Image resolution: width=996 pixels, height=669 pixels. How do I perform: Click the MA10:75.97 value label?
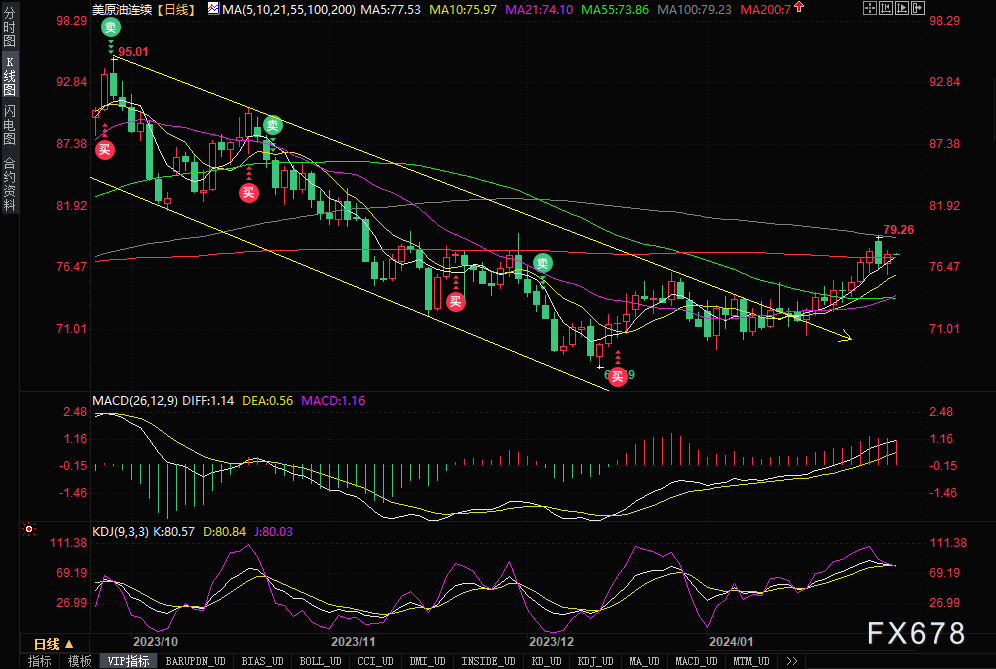click(x=463, y=10)
